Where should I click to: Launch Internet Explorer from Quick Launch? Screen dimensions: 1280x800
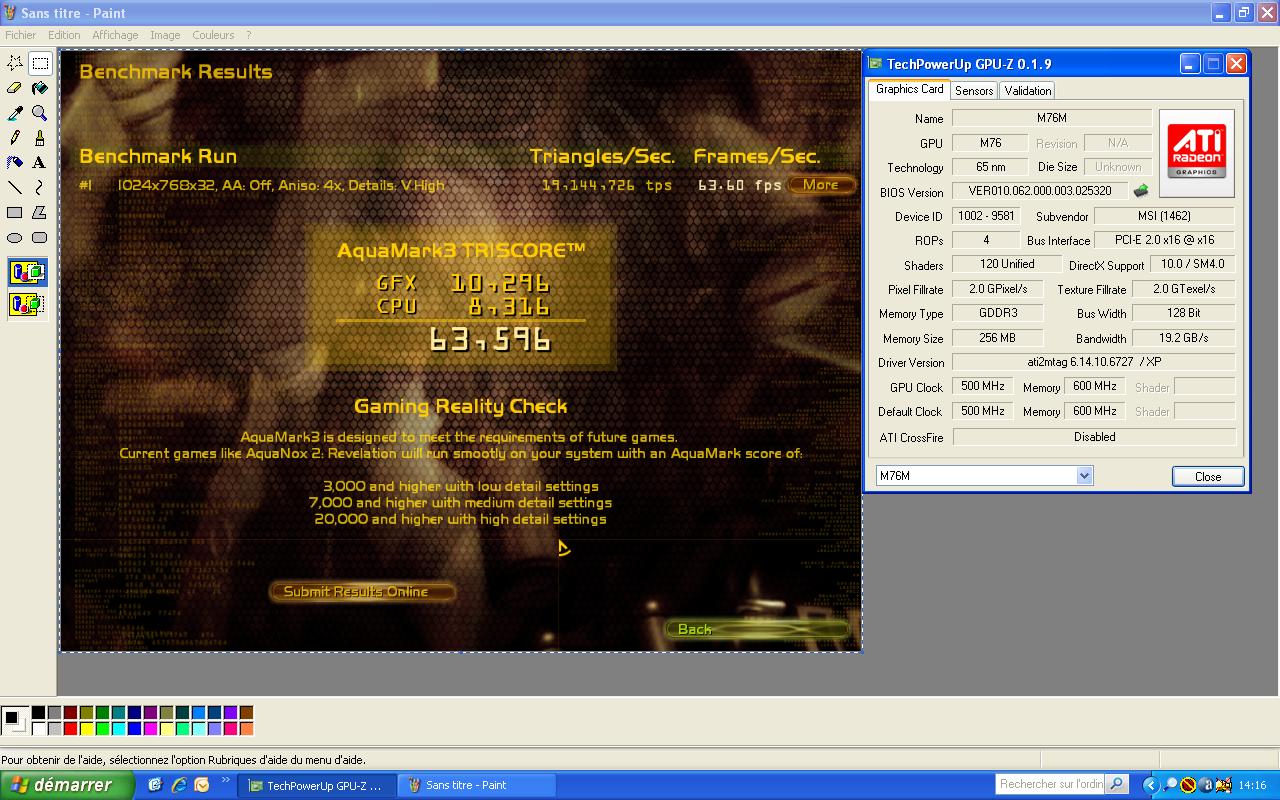tap(178, 785)
